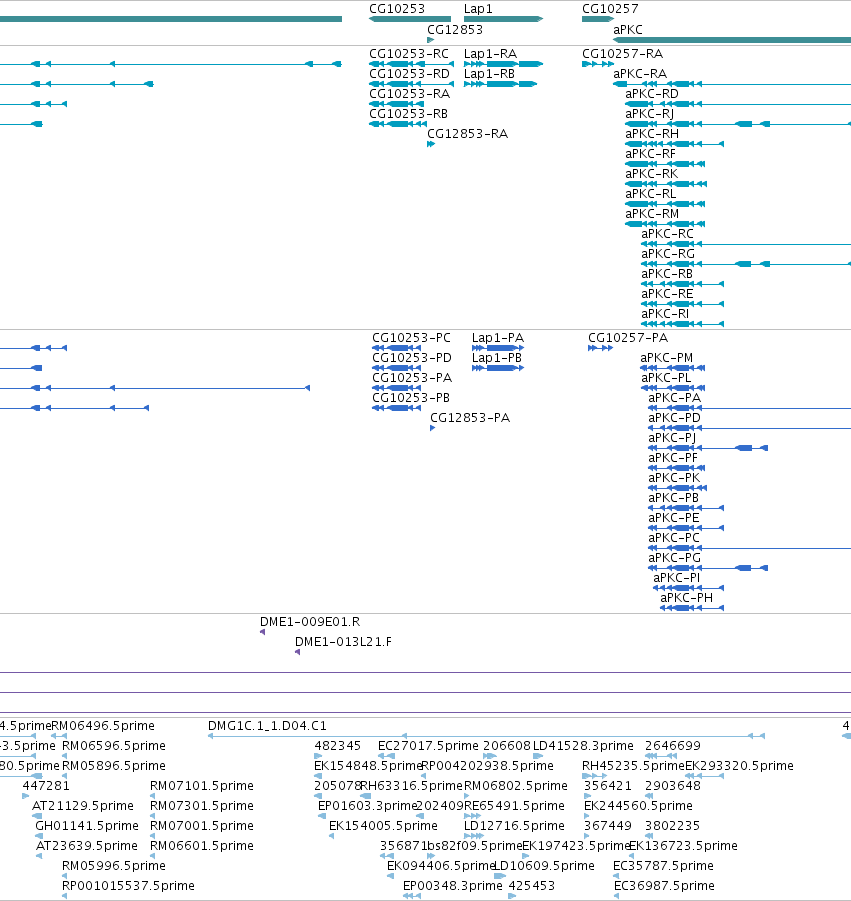Screen dimensions: 851x901
Task: Select protein aPKC-PJ
Action: pos(672,438)
